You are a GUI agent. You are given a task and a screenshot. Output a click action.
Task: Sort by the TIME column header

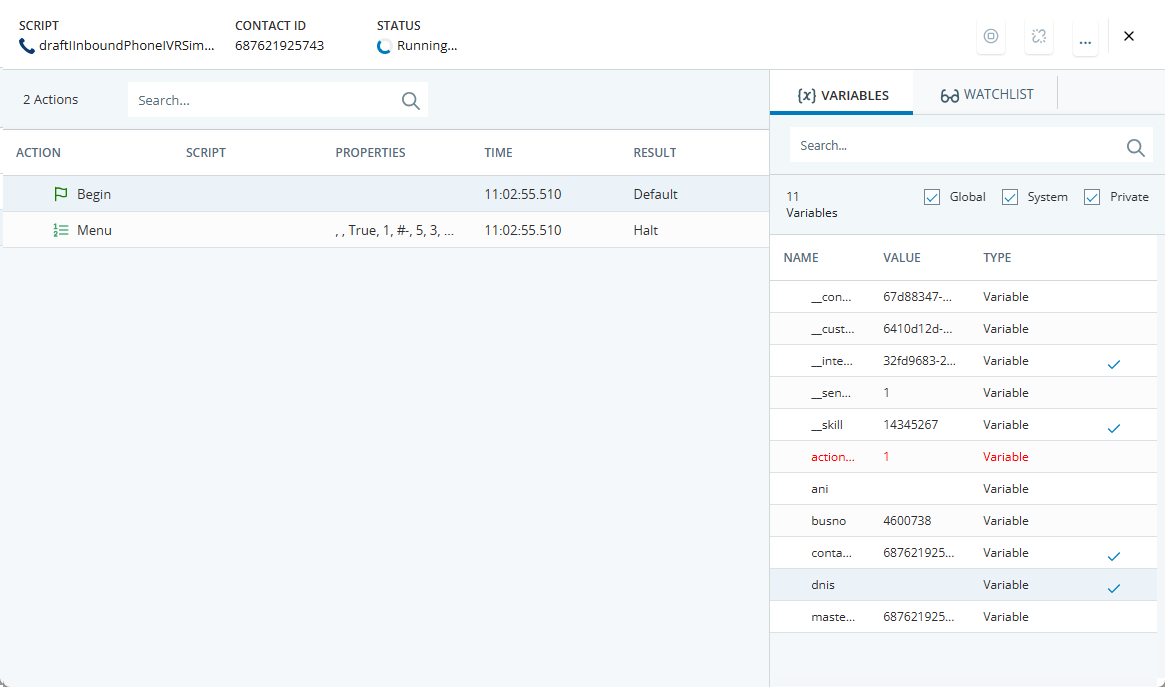tap(498, 153)
